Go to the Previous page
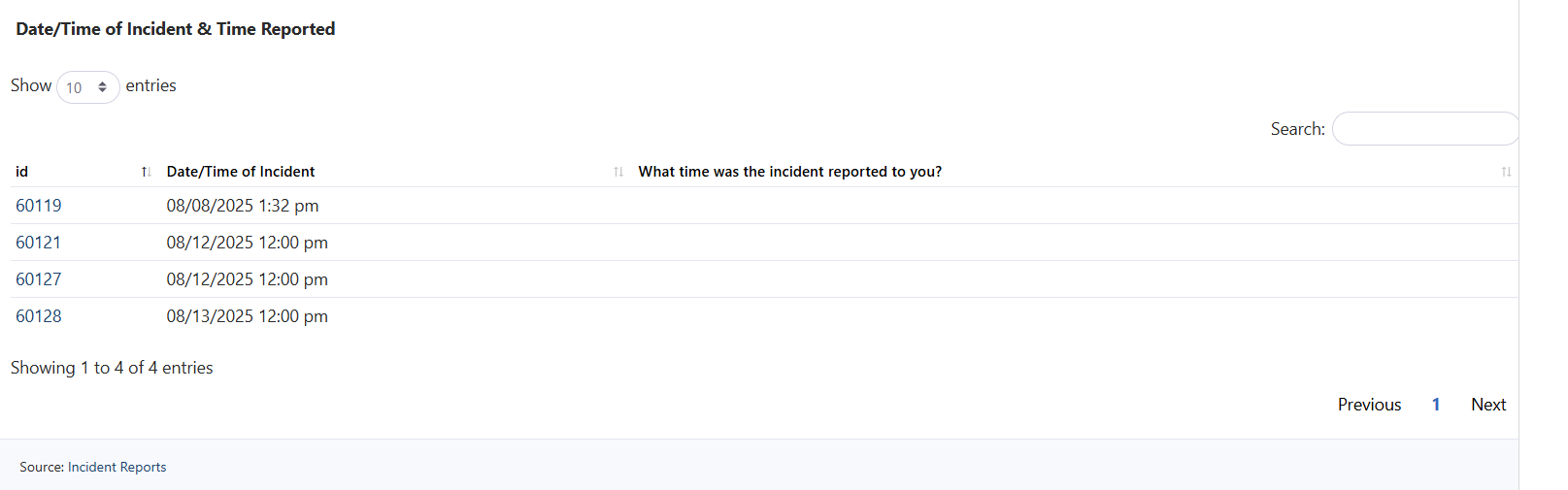The width and height of the screenshot is (1568, 490). pyautogui.click(x=1369, y=405)
